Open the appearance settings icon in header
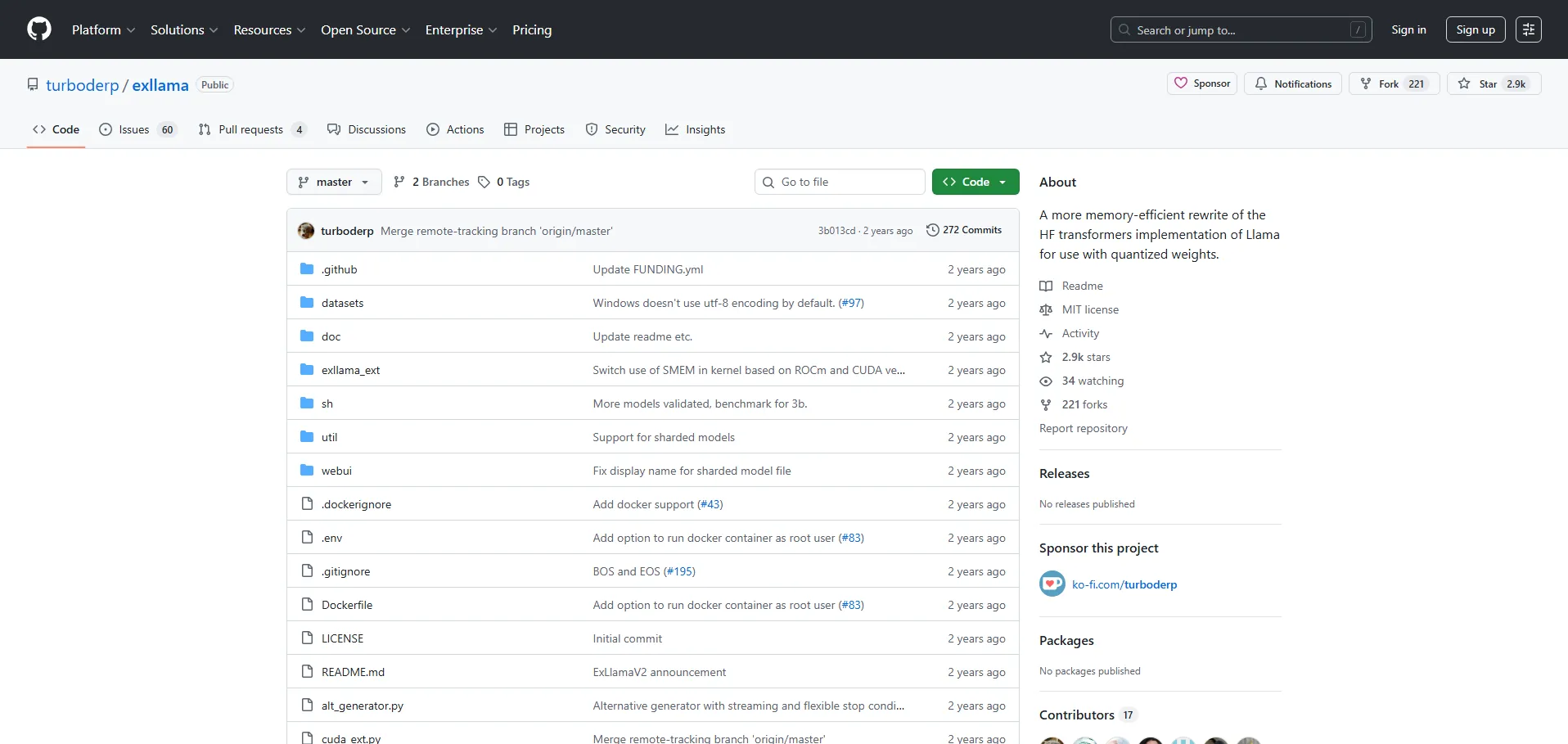The width and height of the screenshot is (1568, 744). [1528, 29]
